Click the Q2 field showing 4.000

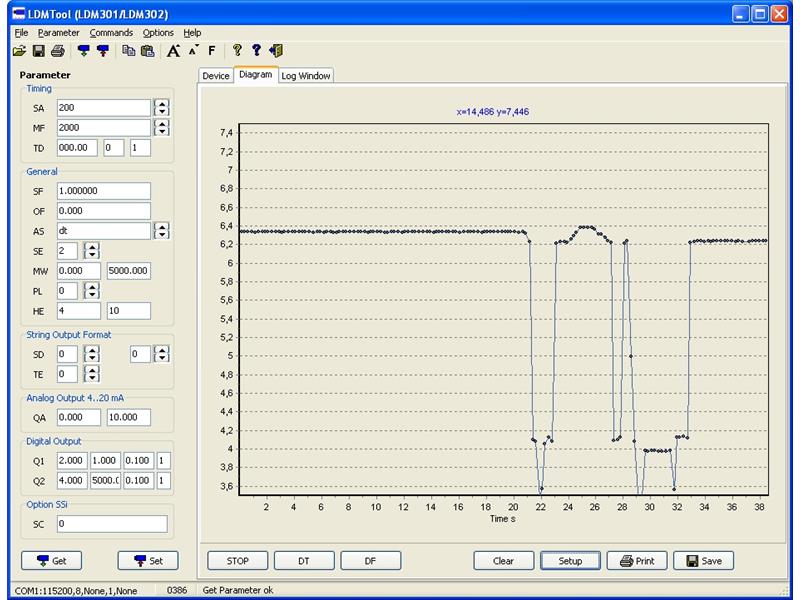(72, 480)
